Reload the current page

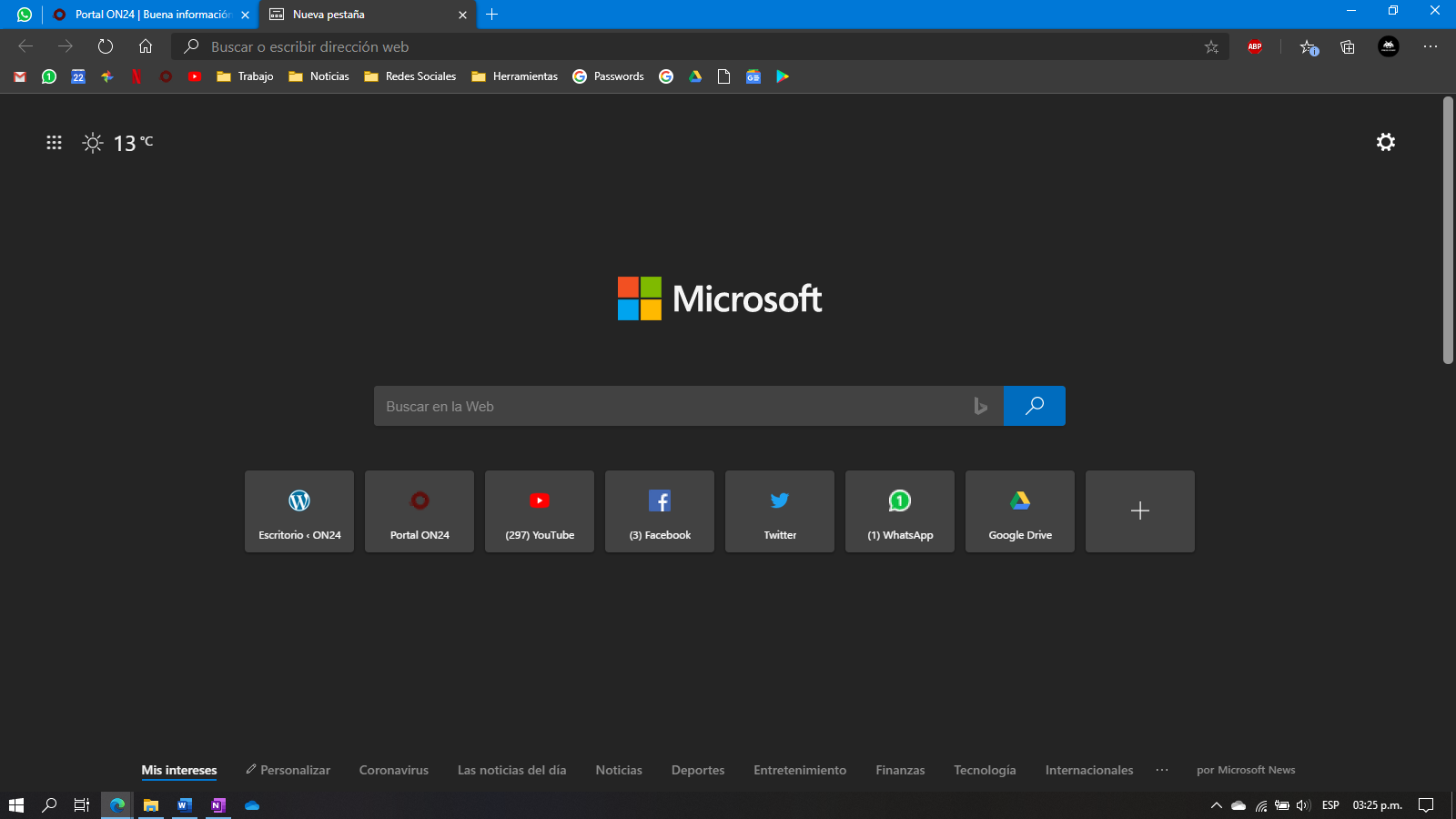106,46
